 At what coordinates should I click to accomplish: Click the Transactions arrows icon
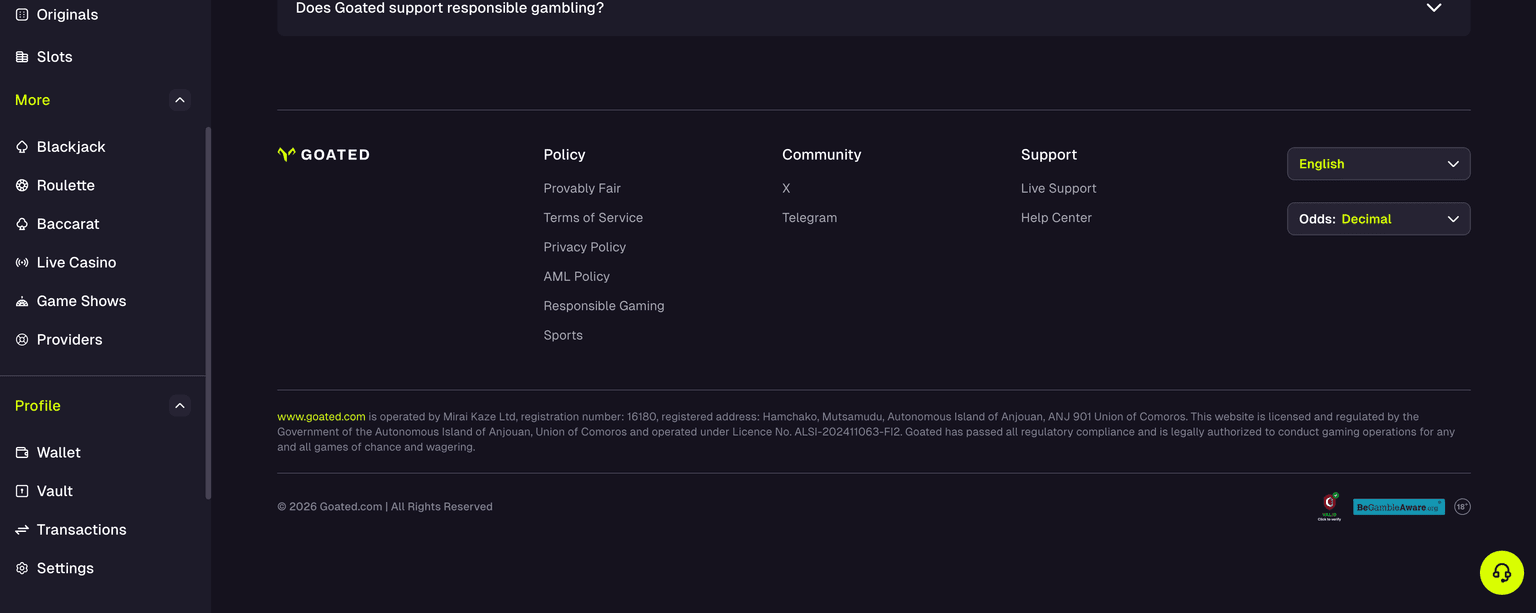22,530
